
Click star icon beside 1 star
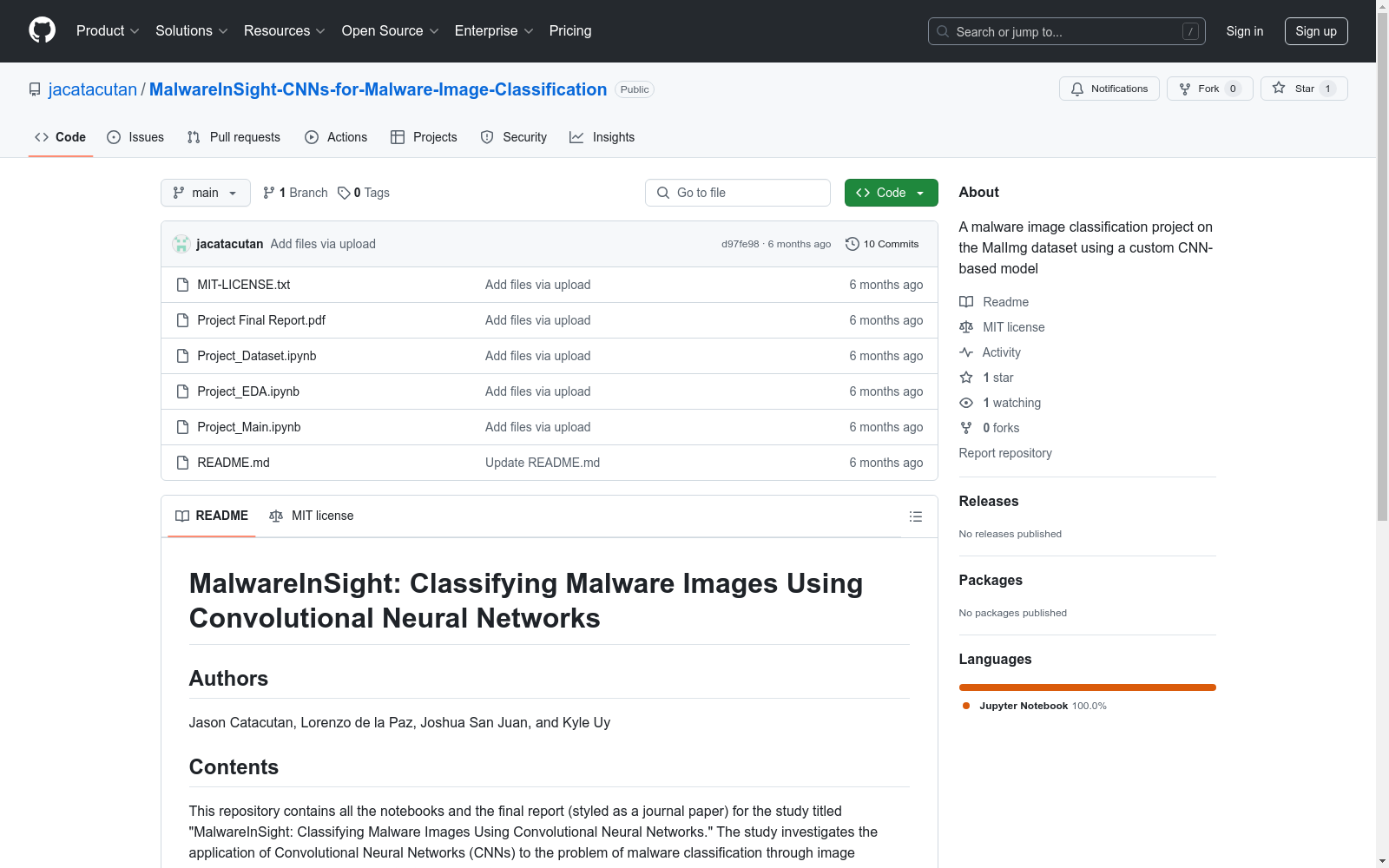[x=966, y=378]
